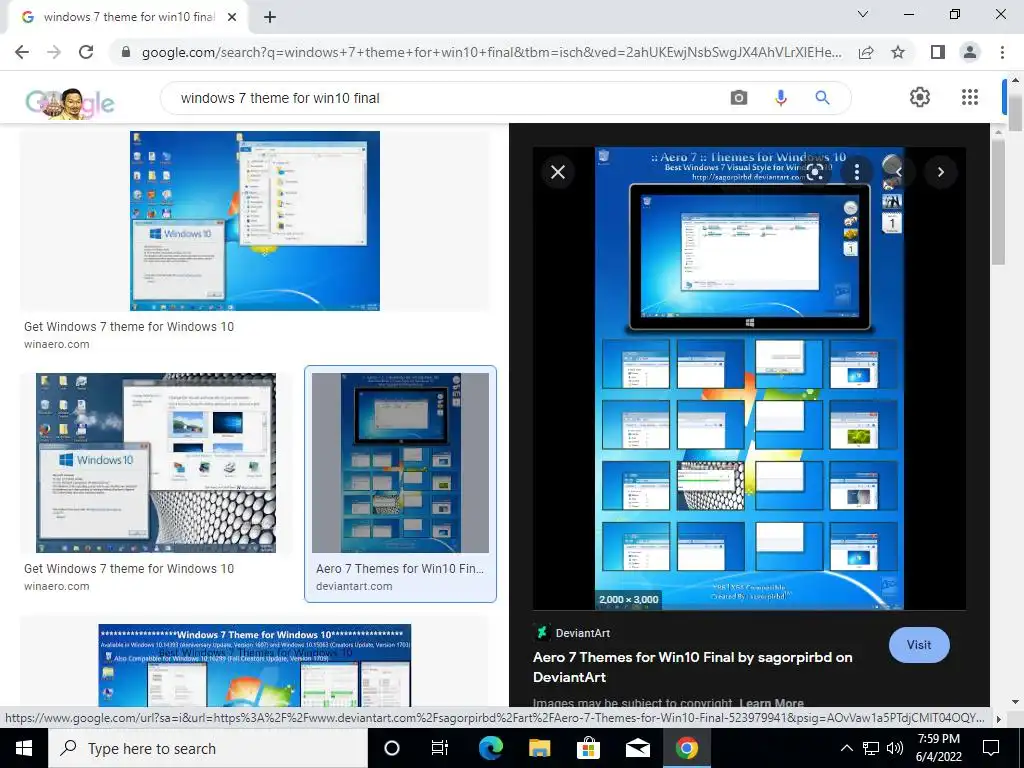The height and width of the screenshot is (768, 1024).
Task: Click deviantart.com caption under thumbnail
Action: click(354, 586)
